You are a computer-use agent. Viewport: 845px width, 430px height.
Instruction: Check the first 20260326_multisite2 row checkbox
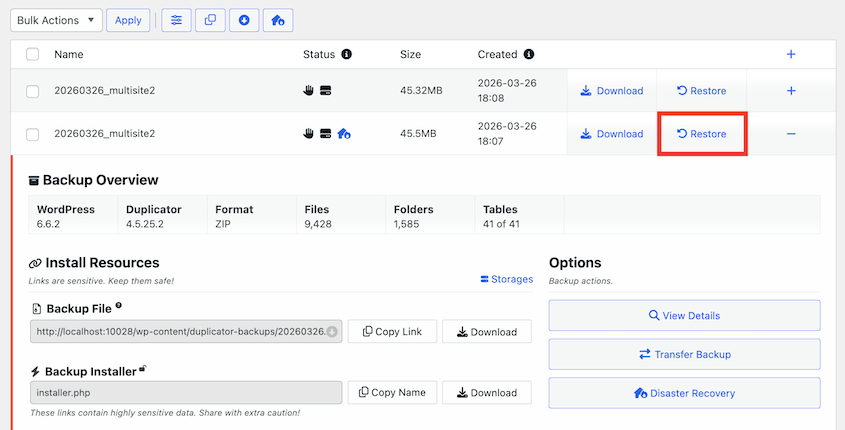tap(33, 91)
